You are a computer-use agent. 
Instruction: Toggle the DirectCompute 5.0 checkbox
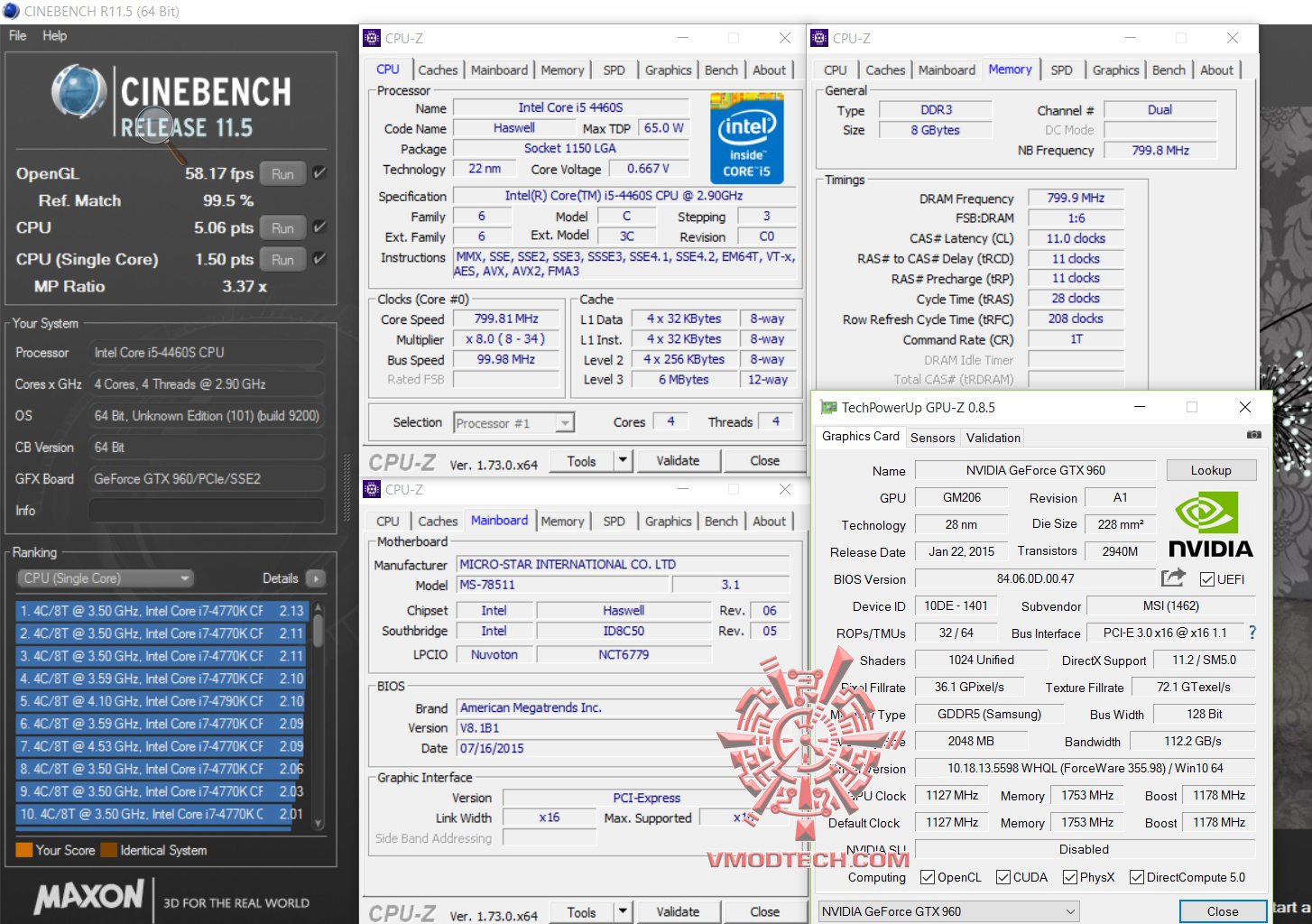click(x=1136, y=877)
